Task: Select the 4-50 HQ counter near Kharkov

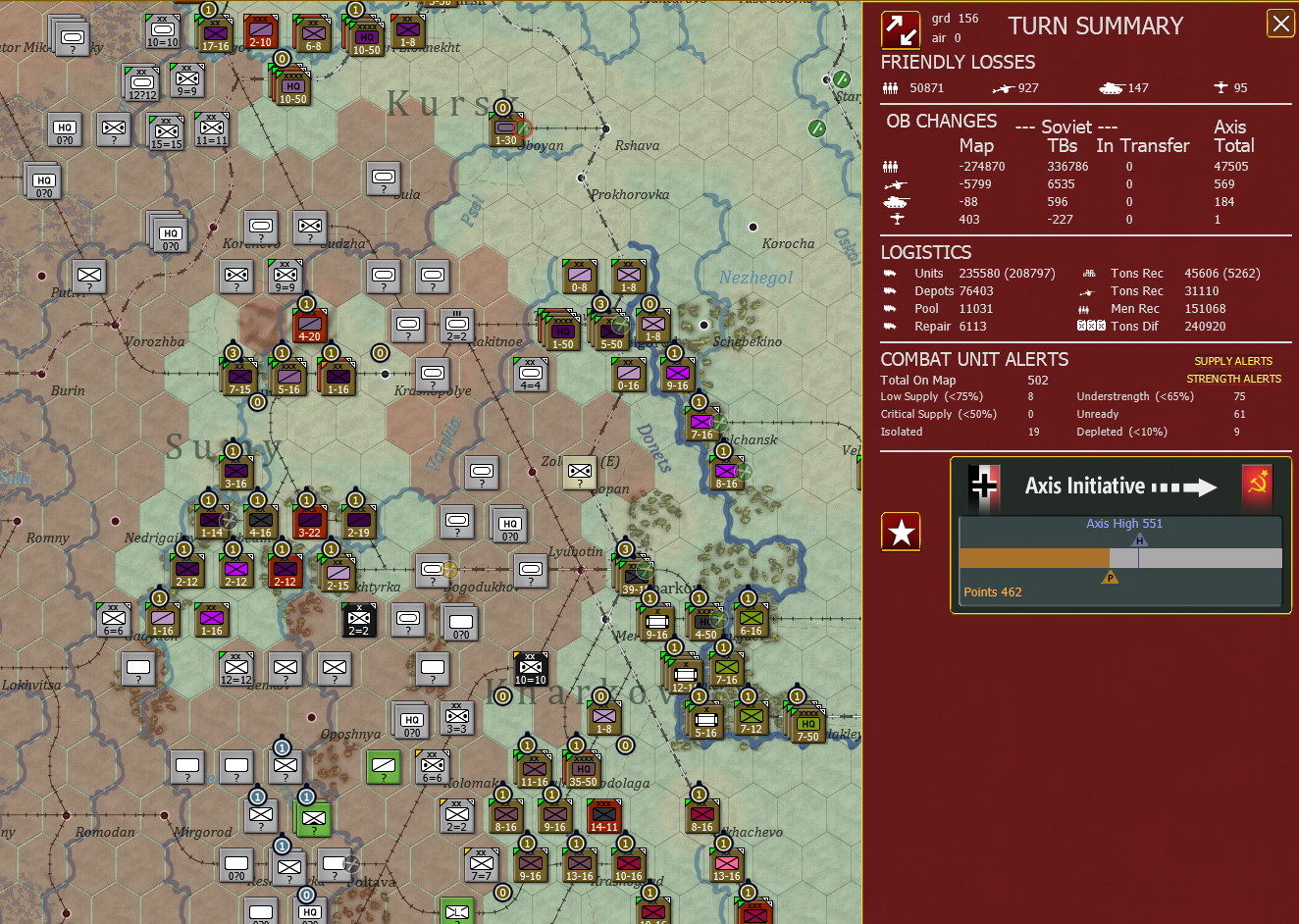Action: tap(705, 623)
